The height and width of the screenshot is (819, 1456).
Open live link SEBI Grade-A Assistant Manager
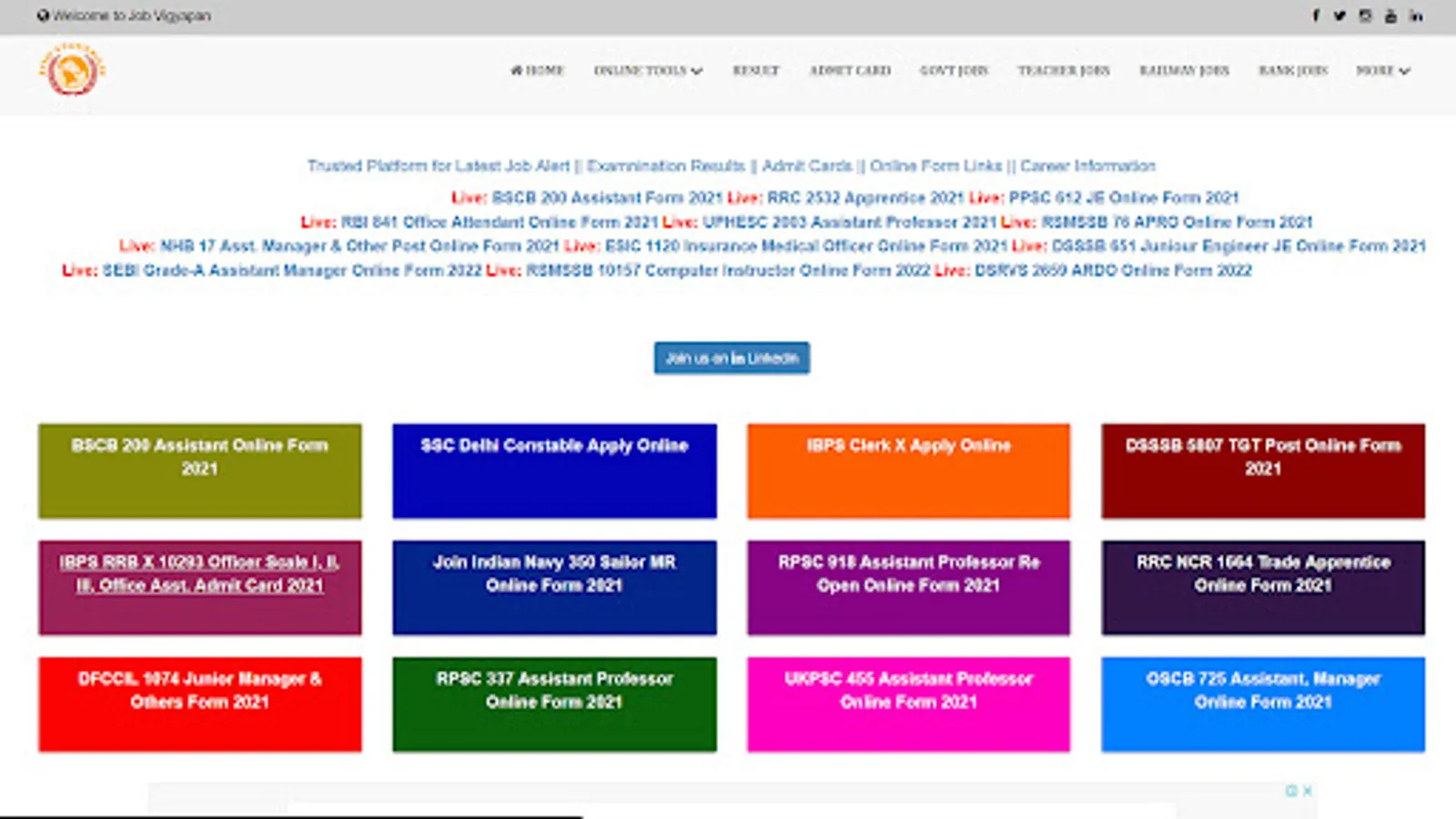pyautogui.click(x=292, y=270)
